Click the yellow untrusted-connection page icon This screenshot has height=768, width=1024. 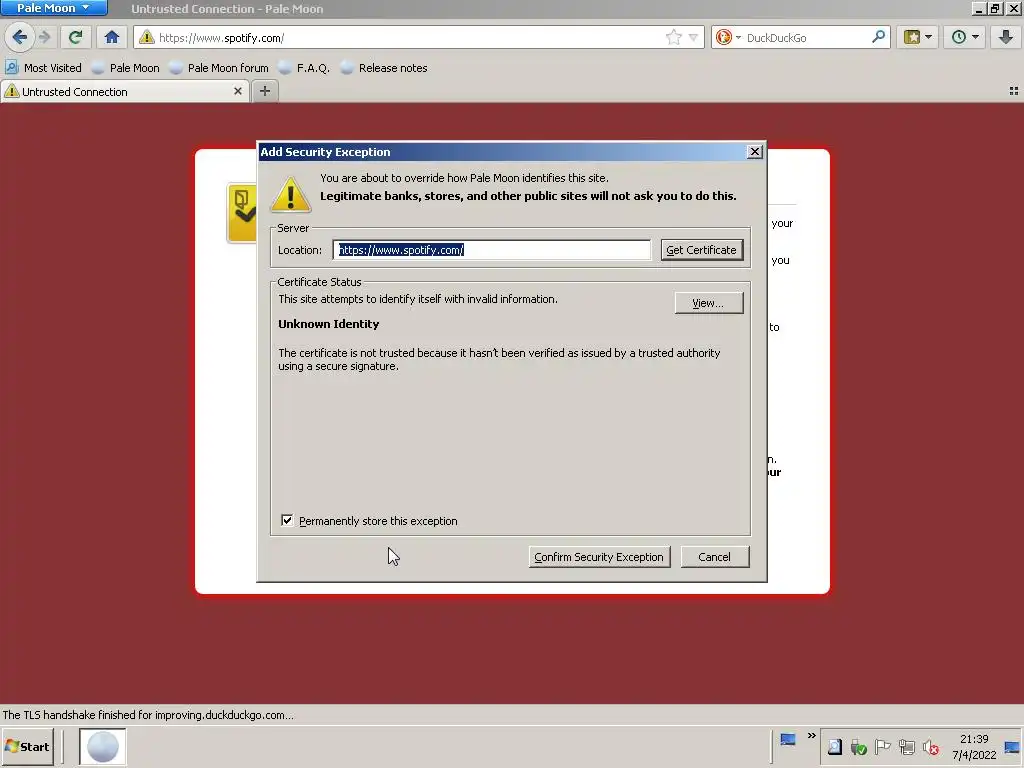tap(242, 213)
